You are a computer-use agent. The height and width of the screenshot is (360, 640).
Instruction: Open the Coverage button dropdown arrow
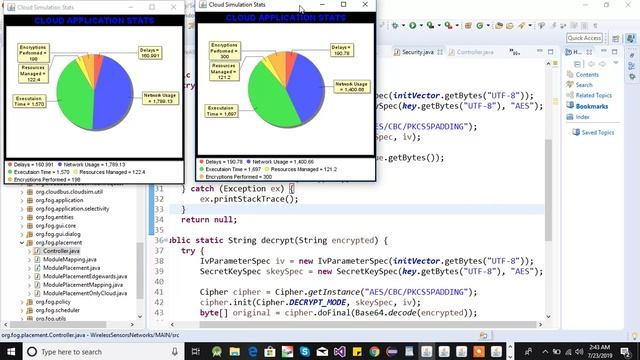(x=439, y=25)
